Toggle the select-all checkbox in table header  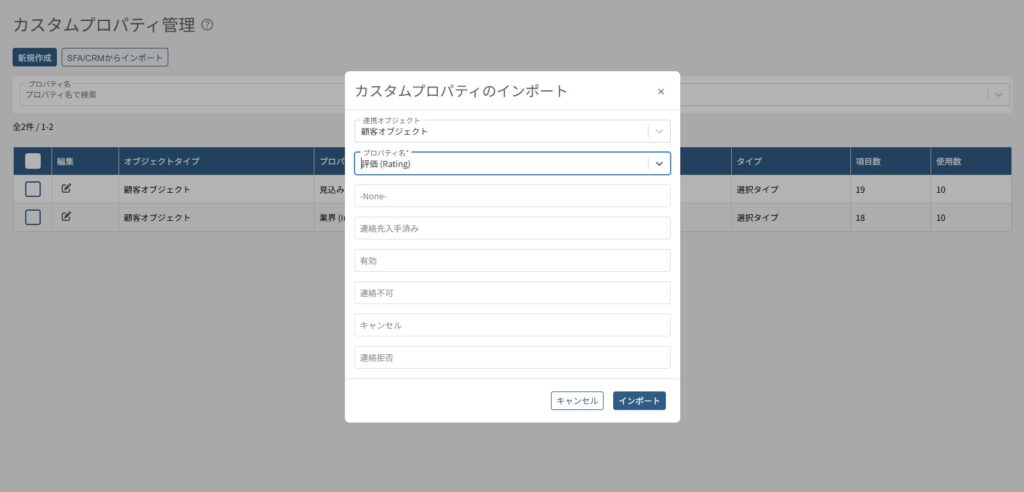click(x=33, y=161)
